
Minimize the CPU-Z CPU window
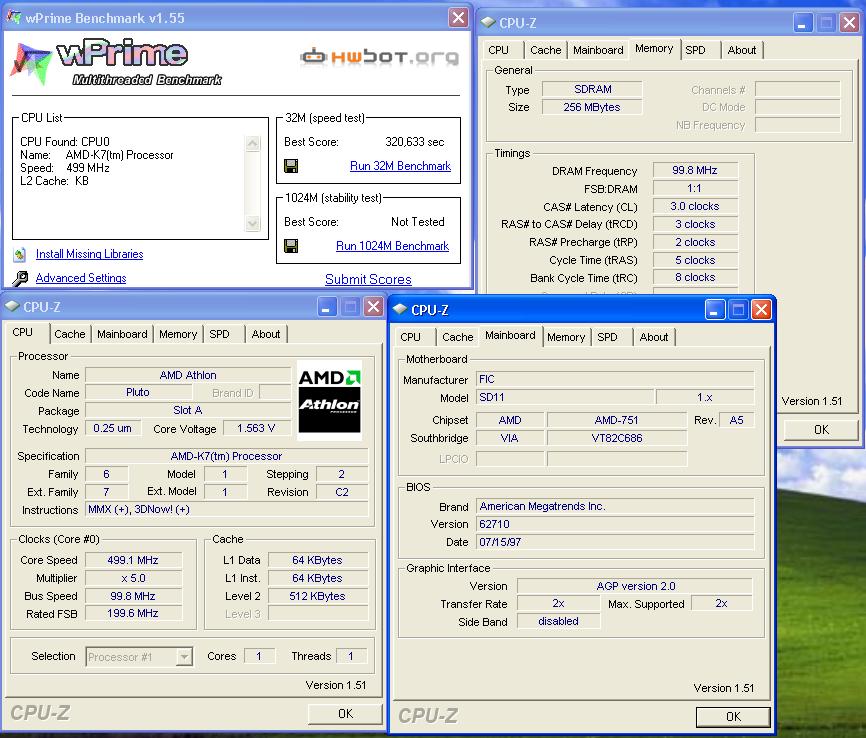point(326,307)
